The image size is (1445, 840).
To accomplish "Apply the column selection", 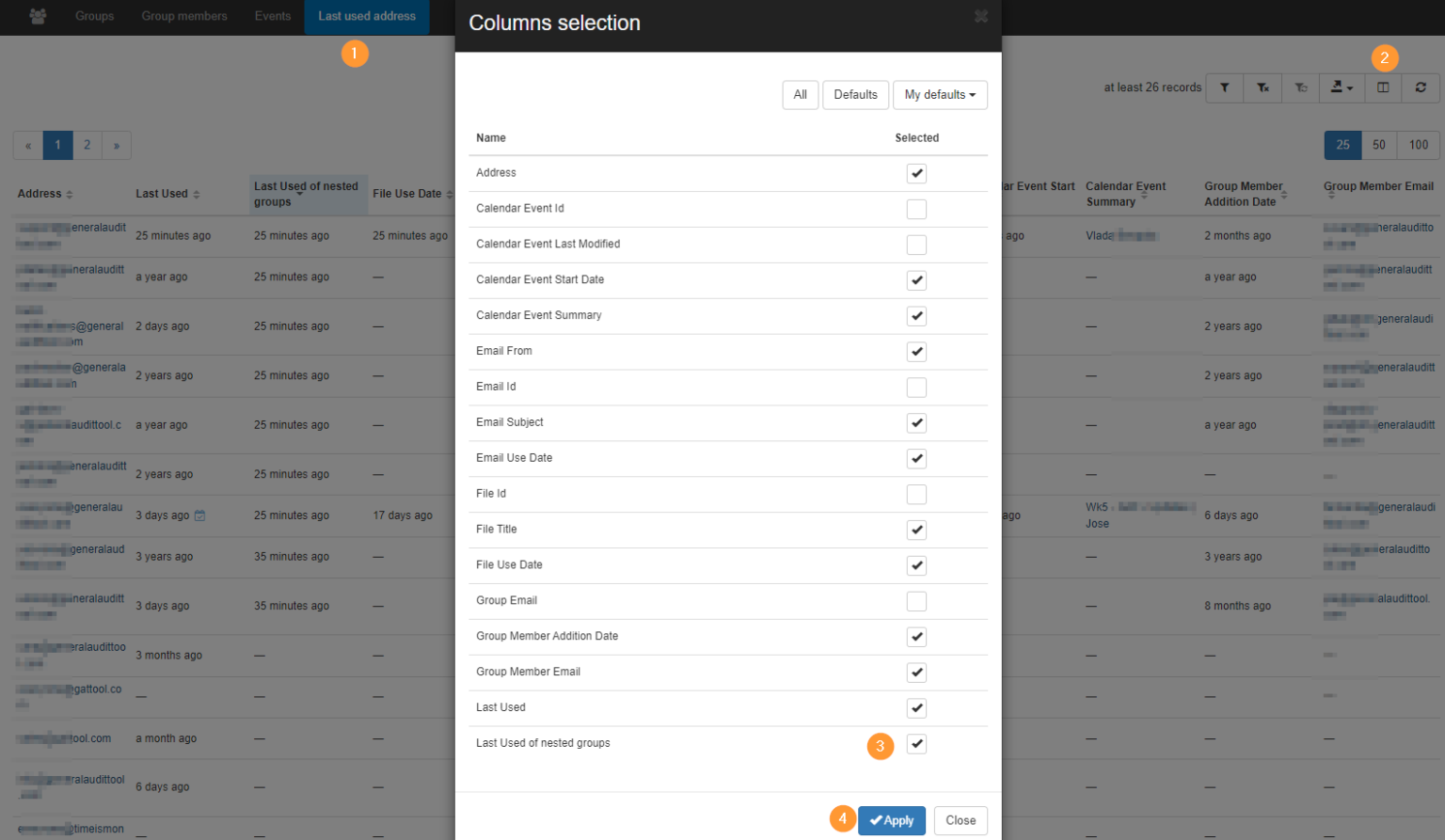I will pyautogui.click(x=892, y=820).
